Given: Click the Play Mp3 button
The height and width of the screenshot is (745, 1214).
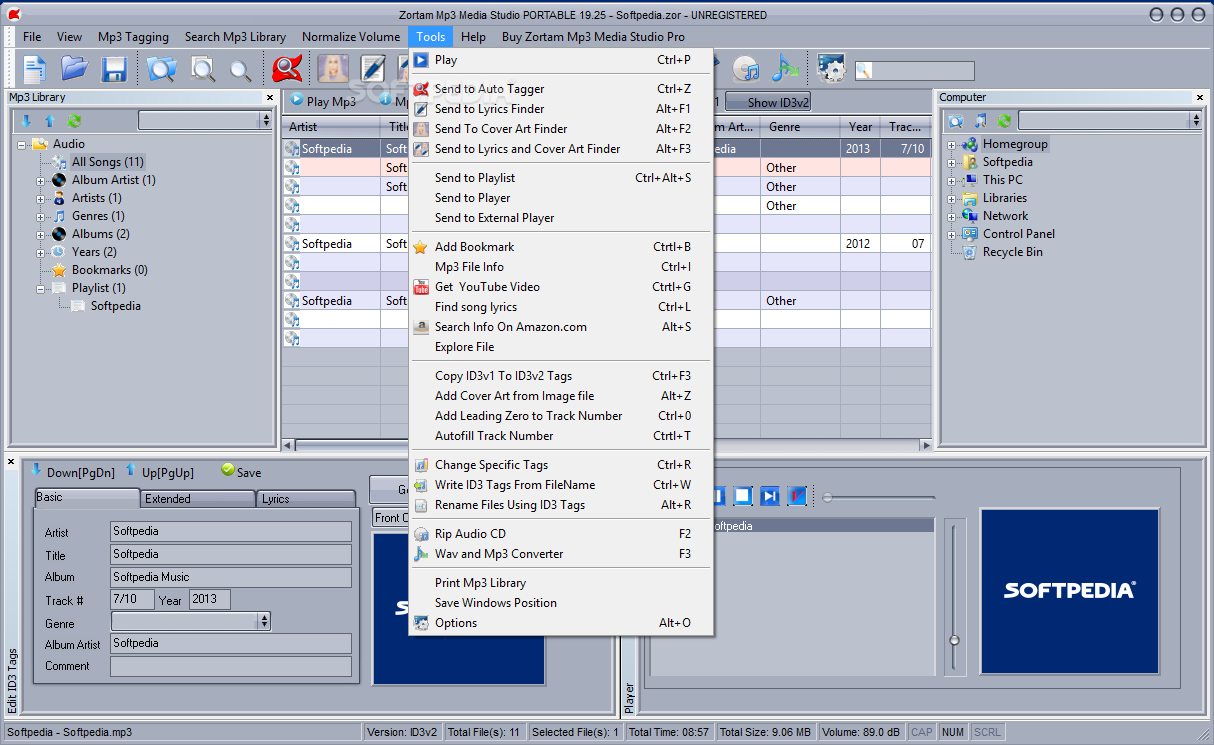Looking at the screenshot, I should point(323,101).
